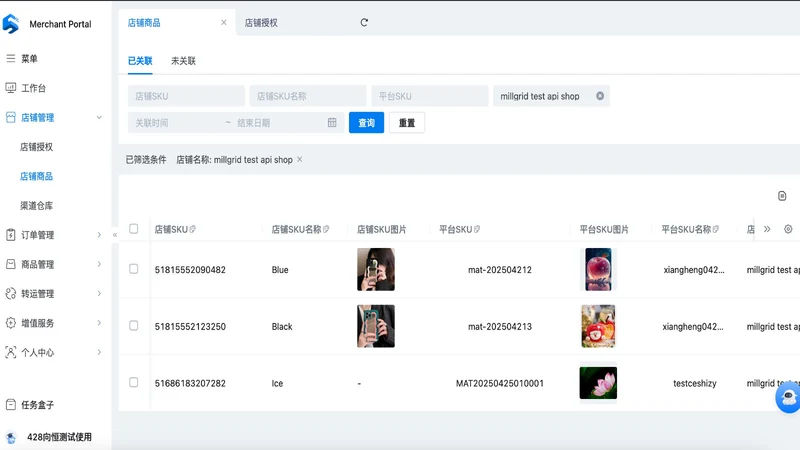Screen dimensions: 800x450
Task: Expand the 订单管理 menu chevron
Action: 99,235
